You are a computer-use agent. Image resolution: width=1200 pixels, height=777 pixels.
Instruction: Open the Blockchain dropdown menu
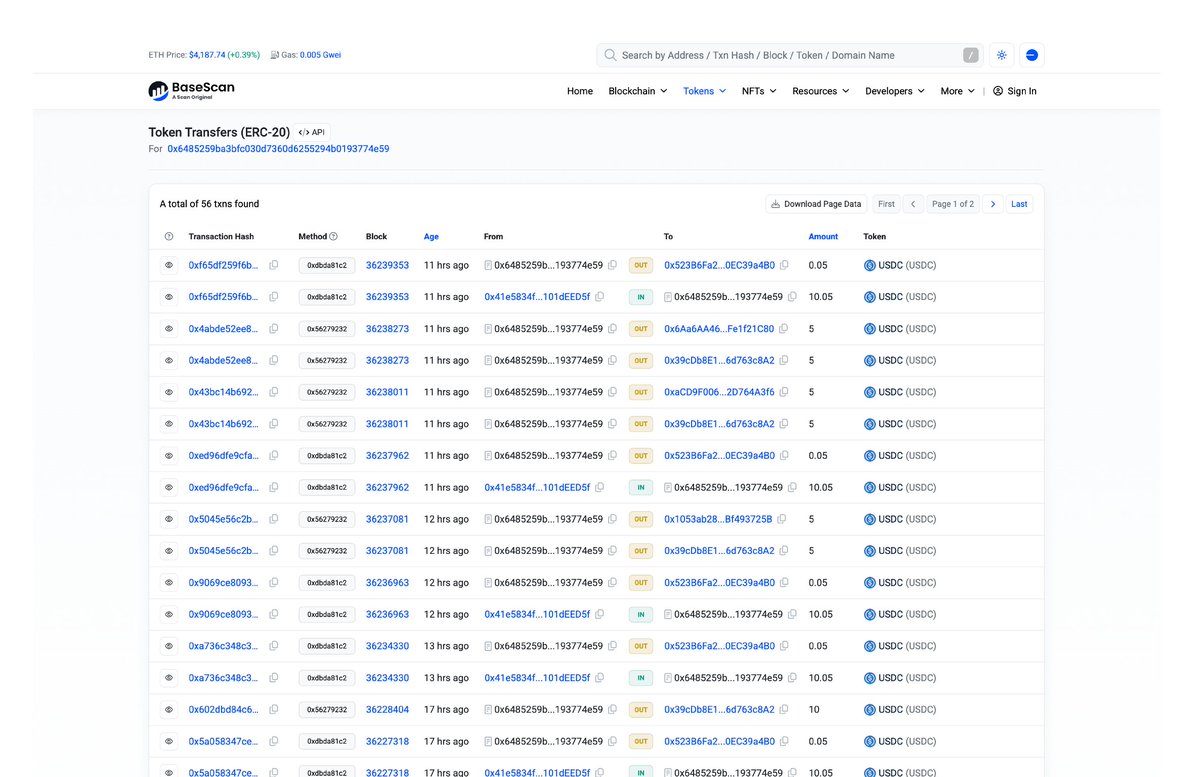click(x=637, y=90)
